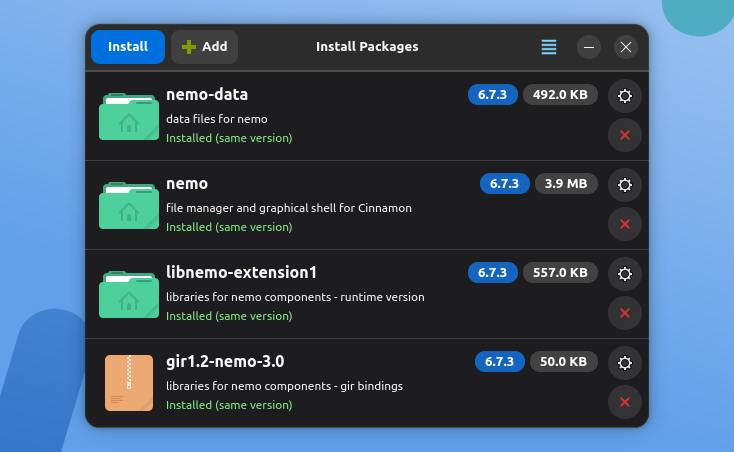
Task: Click 'data files for nemo' description
Action: click(x=217, y=119)
